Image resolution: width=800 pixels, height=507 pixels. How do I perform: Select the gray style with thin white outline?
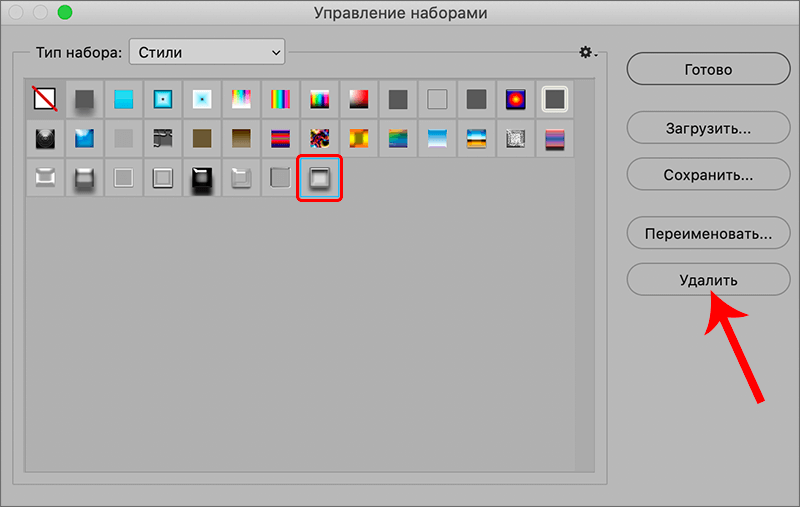point(123,178)
